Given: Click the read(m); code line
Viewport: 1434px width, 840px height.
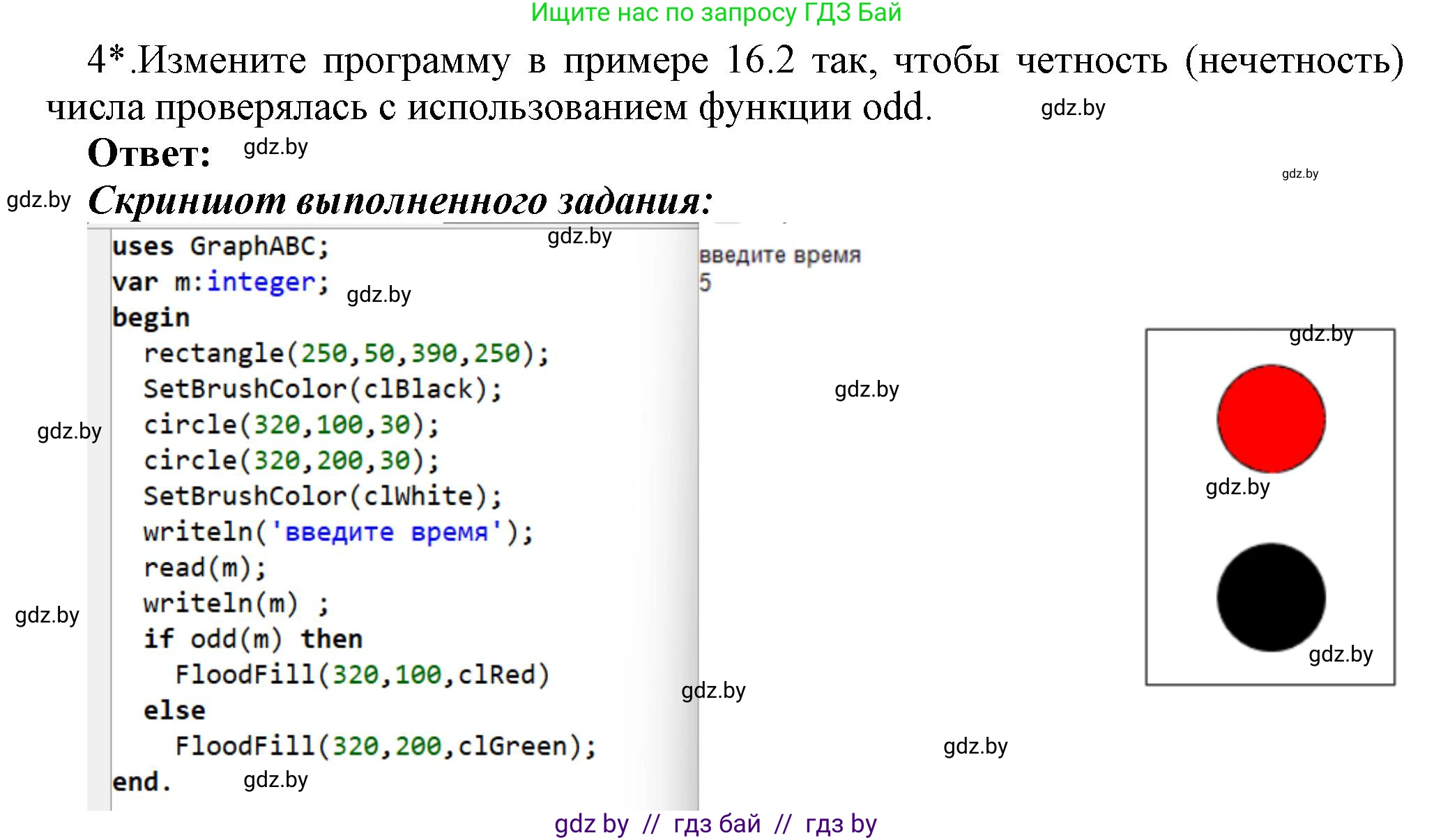Looking at the screenshot, I should (x=205, y=567).
